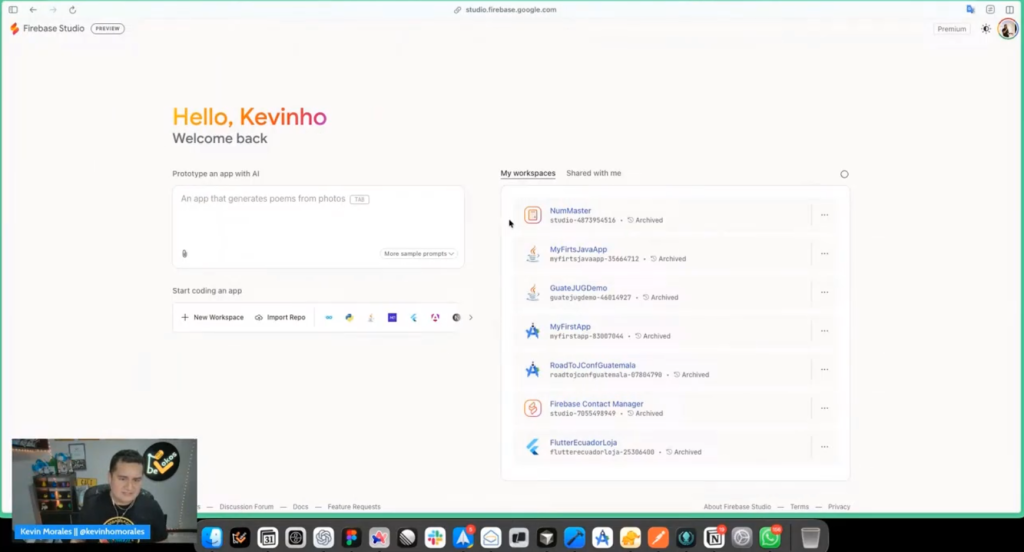The width and height of the screenshot is (1024, 552).
Task: Open the user profile avatar
Action: [x=1007, y=29]
